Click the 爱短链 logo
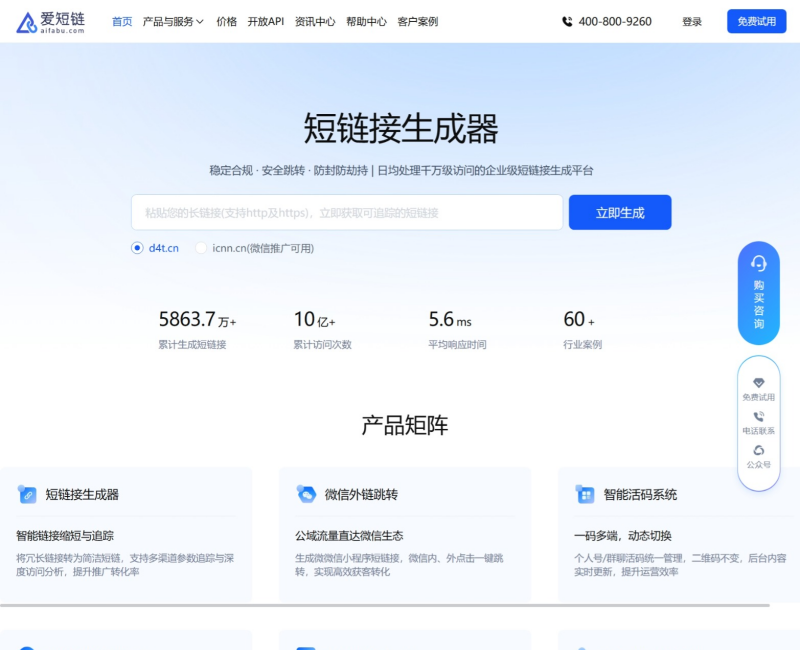The width and height of the screenshot is (800, 650). click(x=51, y=22)
